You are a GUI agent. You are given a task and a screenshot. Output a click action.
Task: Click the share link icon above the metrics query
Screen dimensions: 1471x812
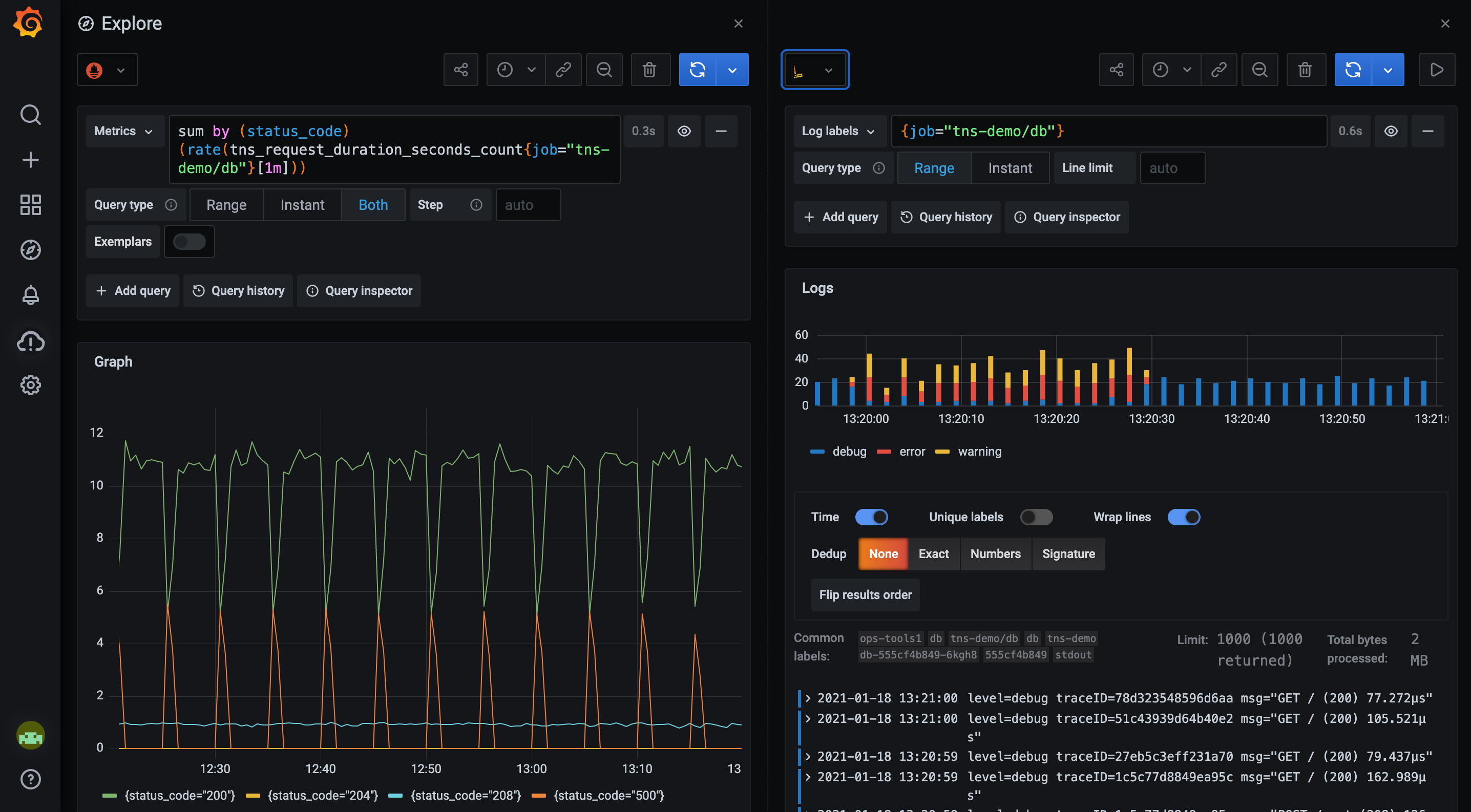pyautogui.click(x=460, y=70)
